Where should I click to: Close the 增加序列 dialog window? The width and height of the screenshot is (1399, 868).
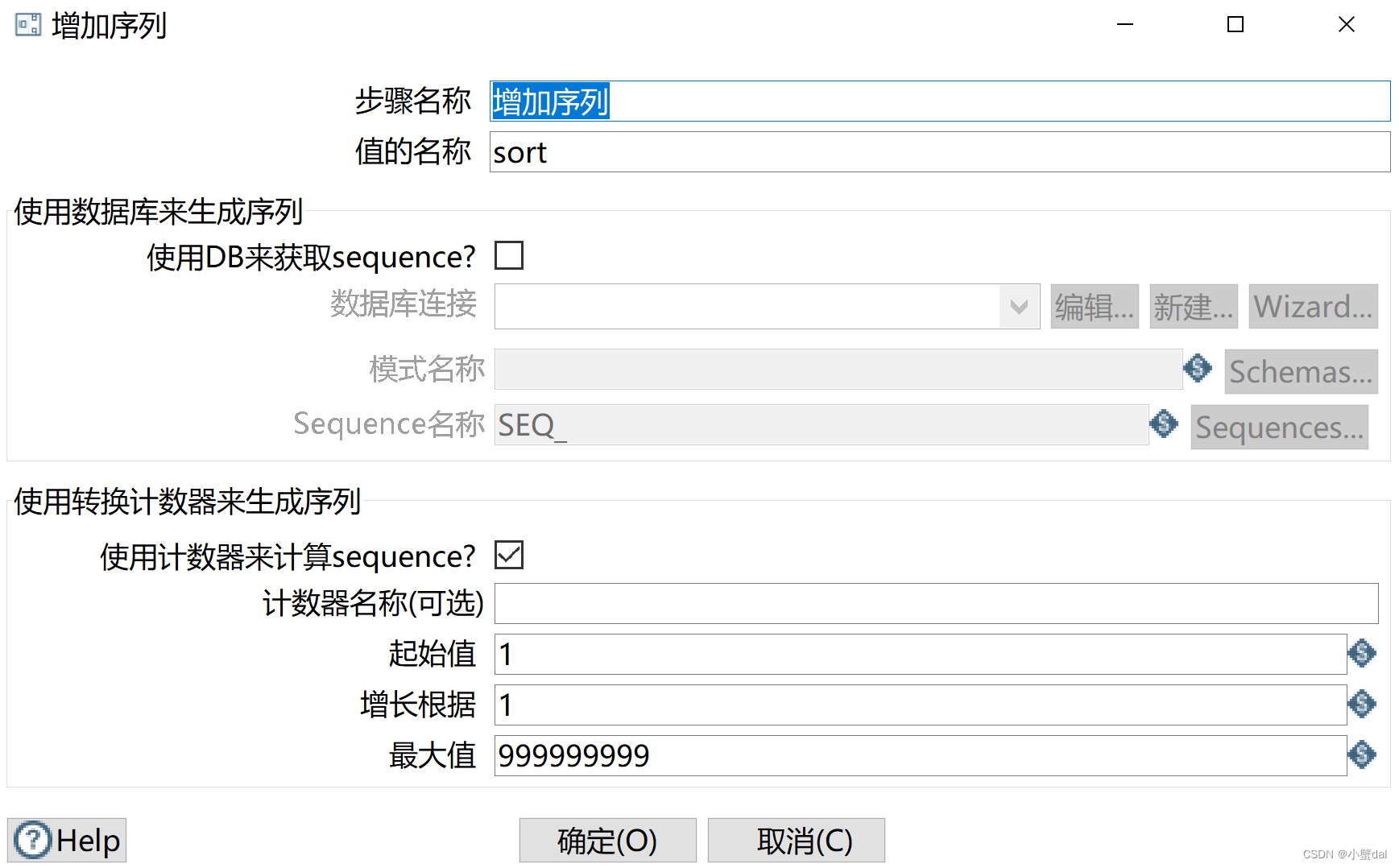(1346, 25)
